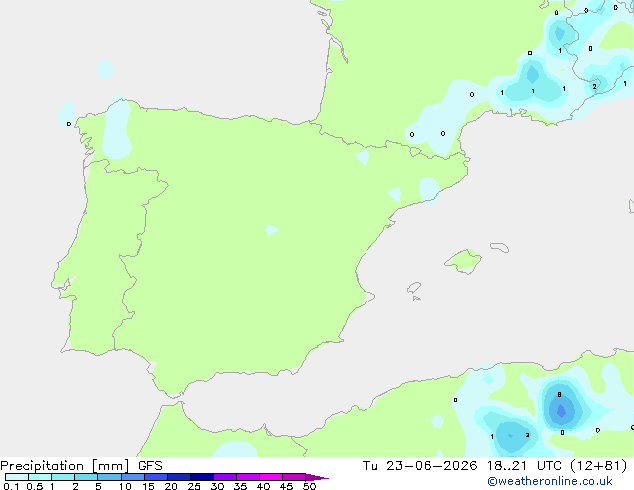Click the 5–10 mm legend color swatch

(109, 477)
